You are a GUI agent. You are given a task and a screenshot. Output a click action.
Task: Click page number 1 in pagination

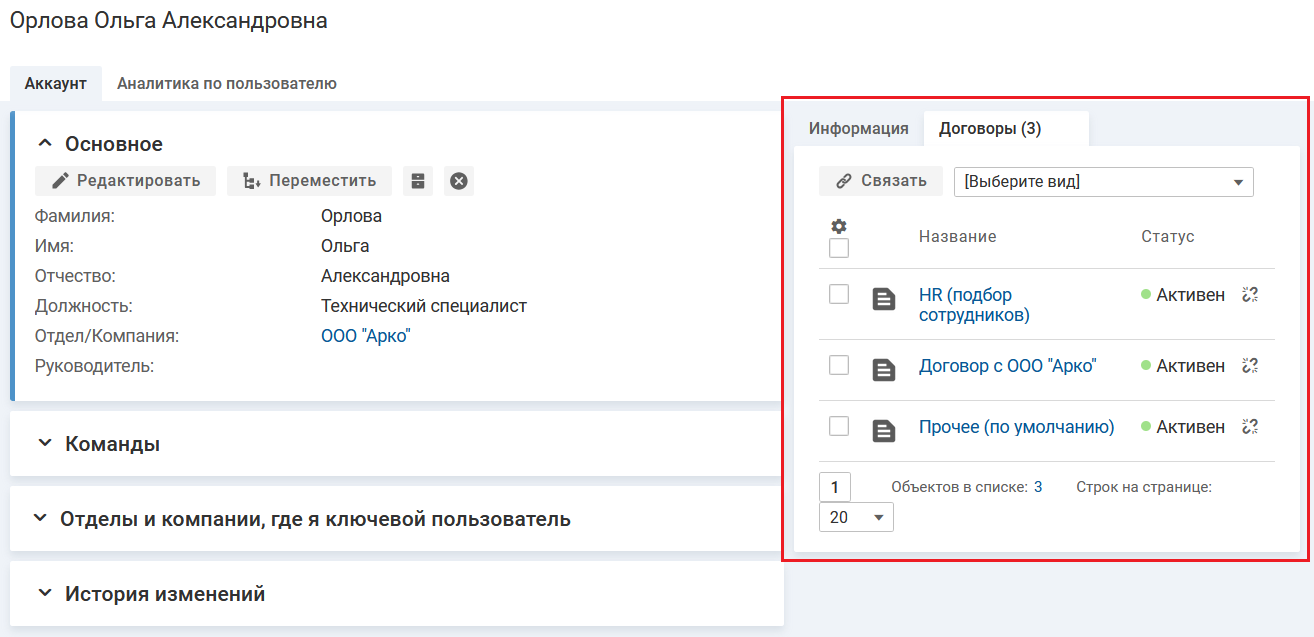click(834, 487)
